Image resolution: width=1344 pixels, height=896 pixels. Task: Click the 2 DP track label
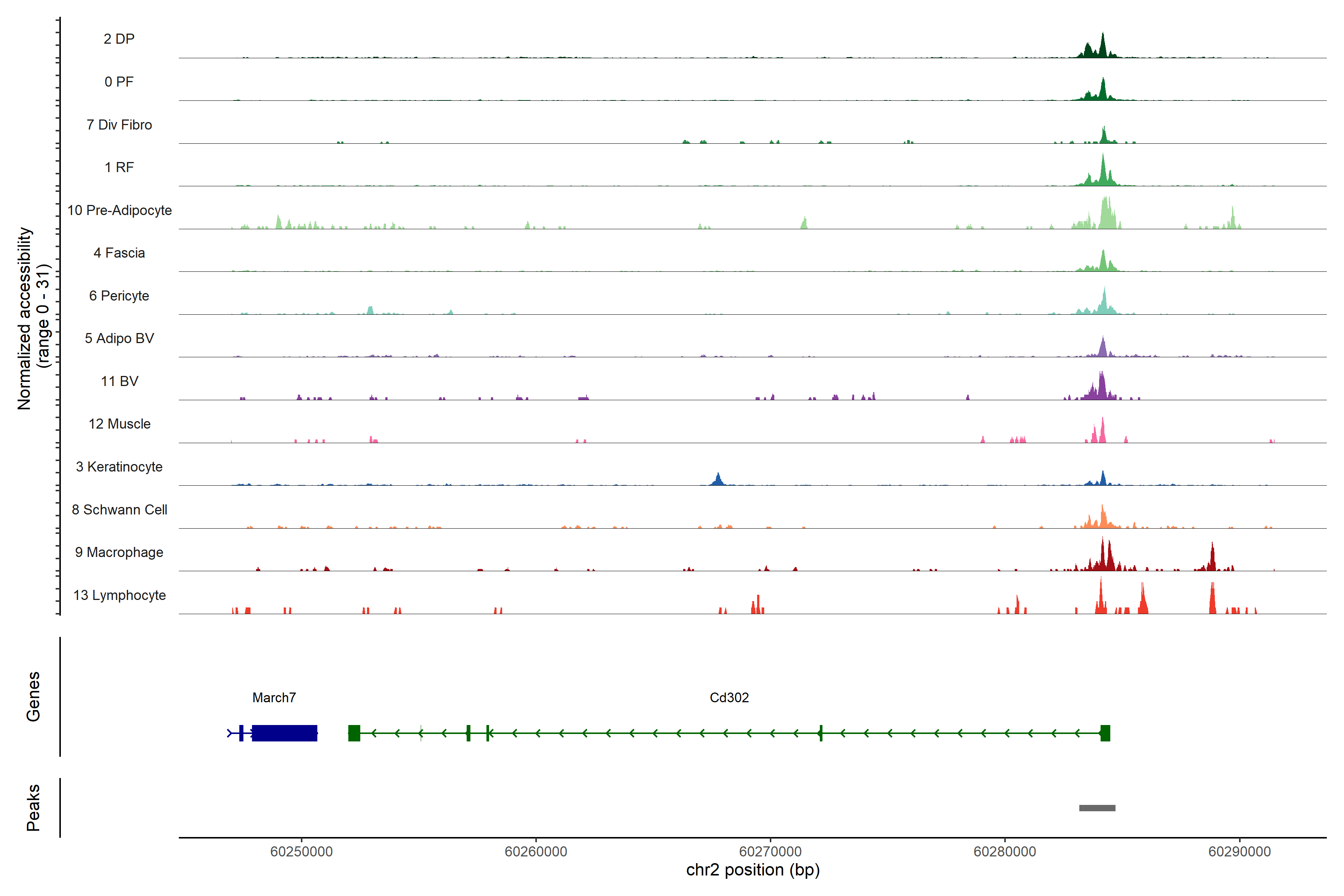coord(119,39)
